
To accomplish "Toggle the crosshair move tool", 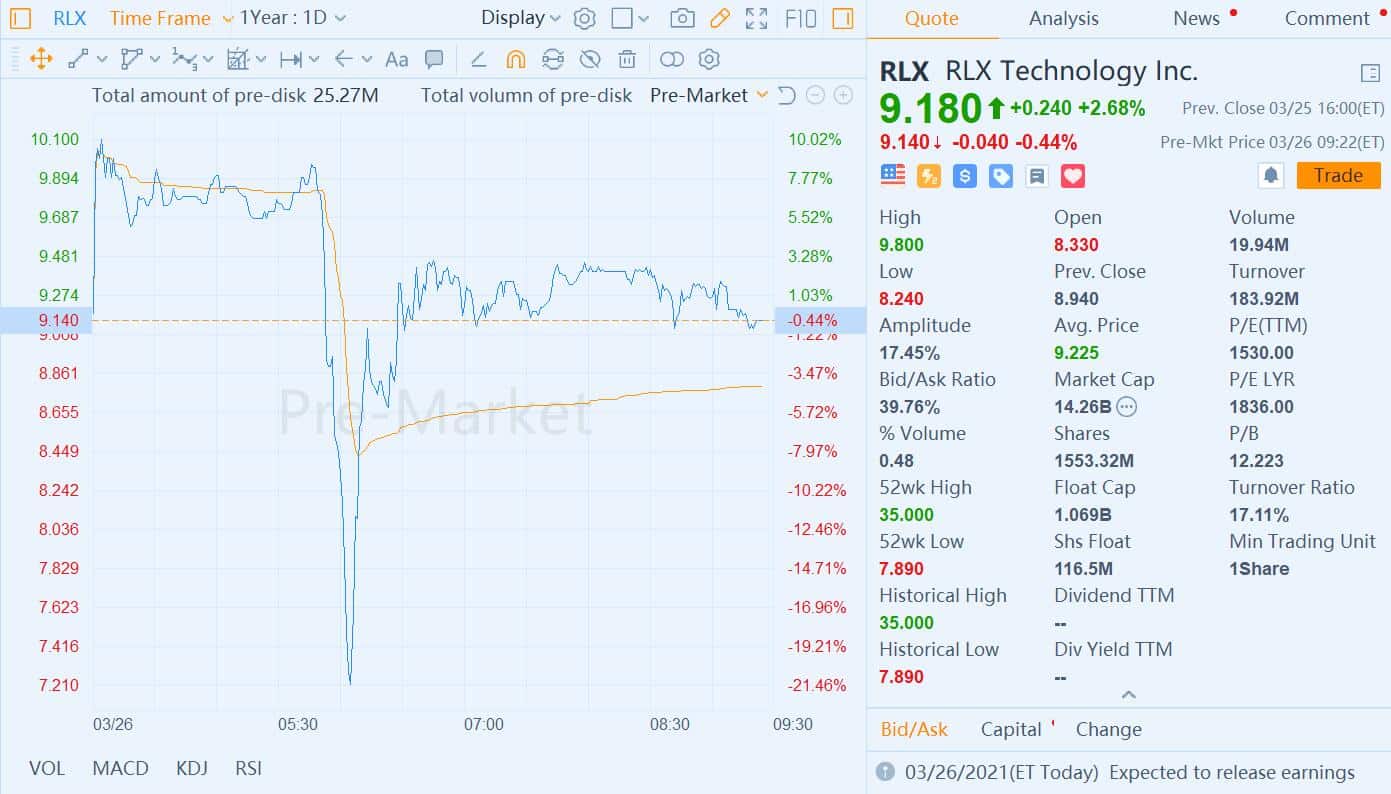I will pyautogui.click(x=40, y=59).
